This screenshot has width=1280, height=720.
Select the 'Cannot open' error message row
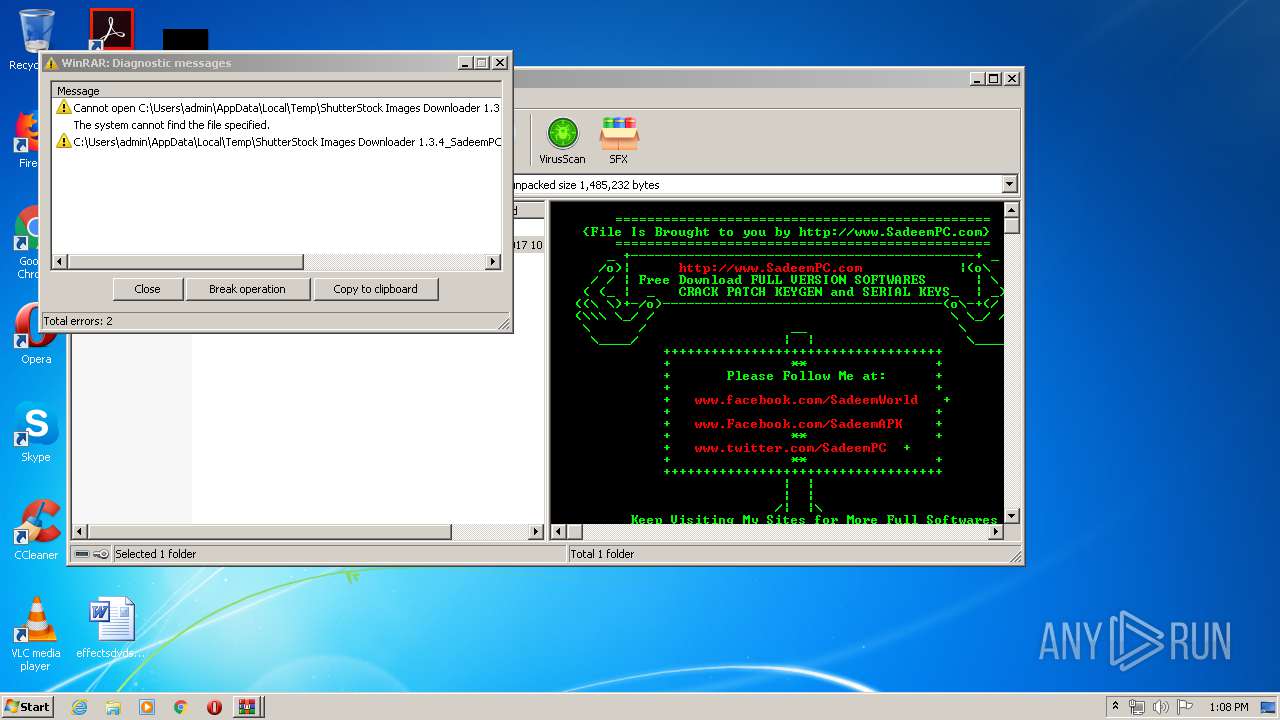(x=278, y=108)
